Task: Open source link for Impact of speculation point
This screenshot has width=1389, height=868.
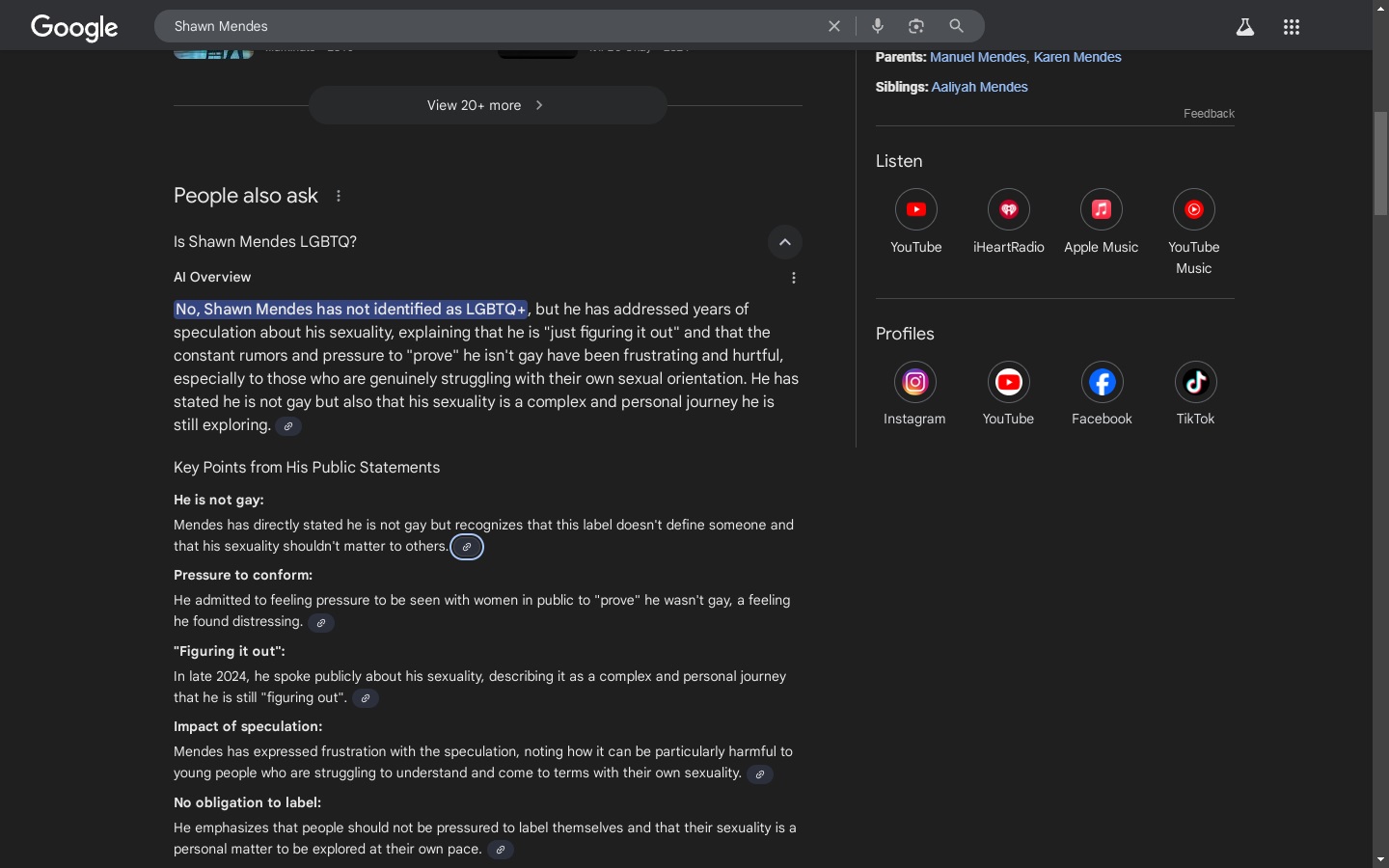Action: click(x=760, y=774)
